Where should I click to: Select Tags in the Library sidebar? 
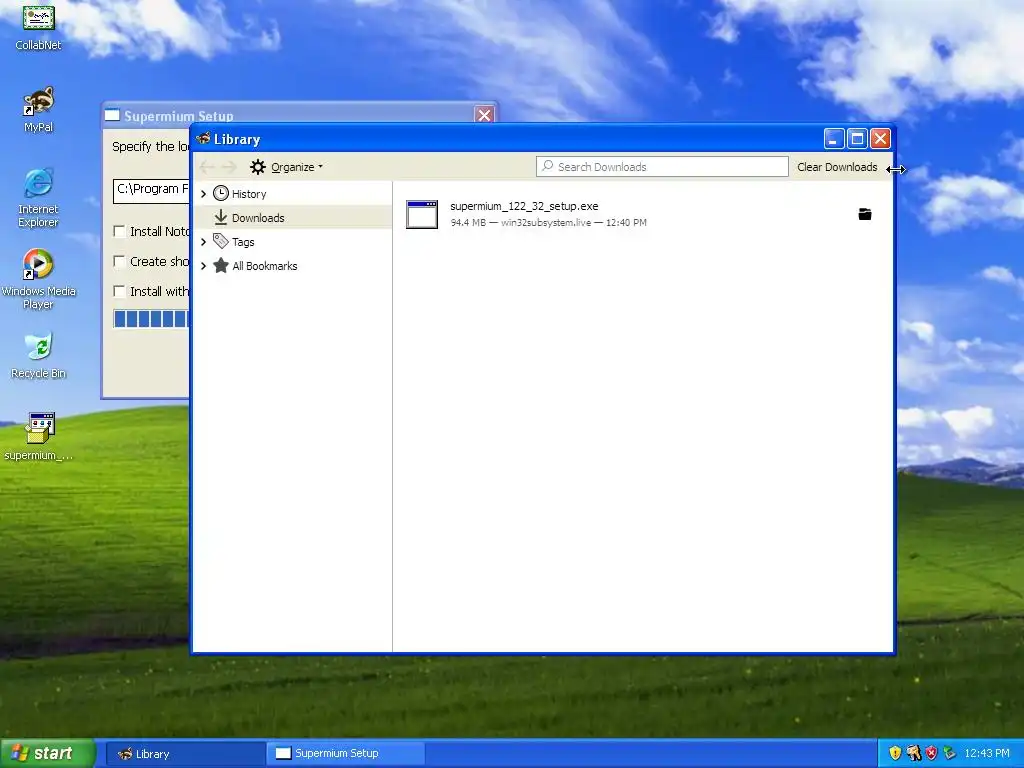tap(293, 242)
